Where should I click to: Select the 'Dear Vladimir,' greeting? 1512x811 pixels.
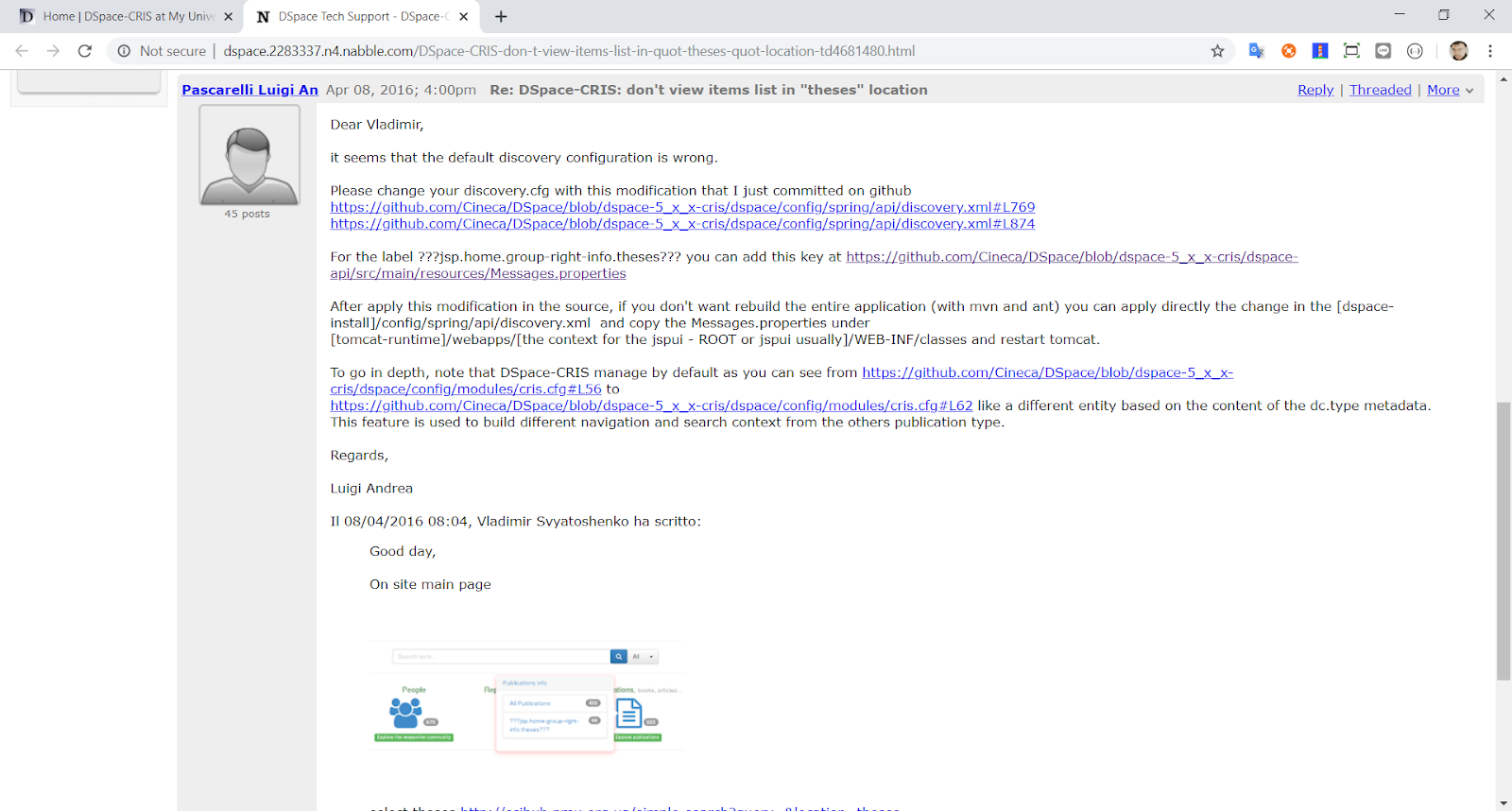click(x=377, y=125)
